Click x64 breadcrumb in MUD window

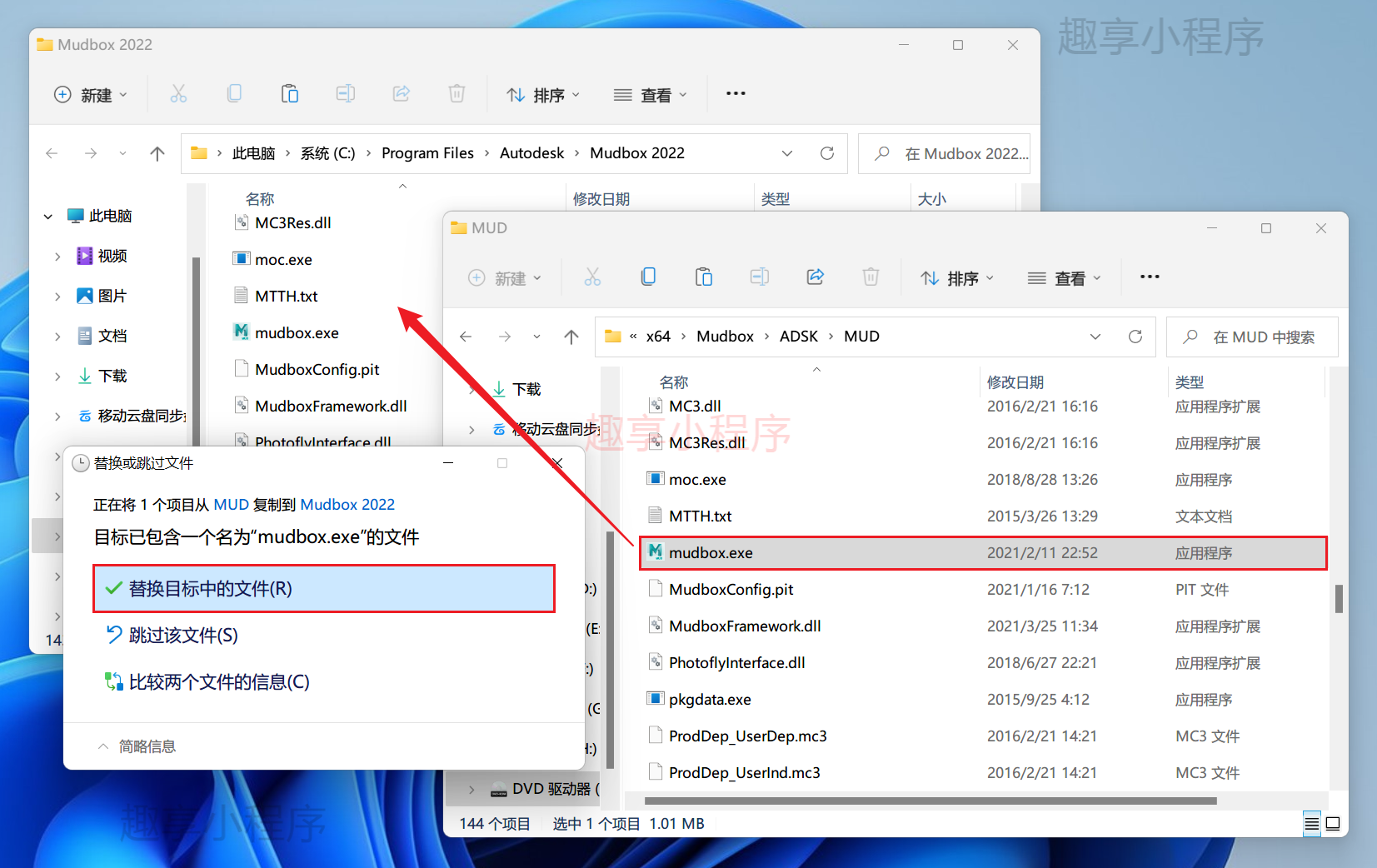(658, 337)
